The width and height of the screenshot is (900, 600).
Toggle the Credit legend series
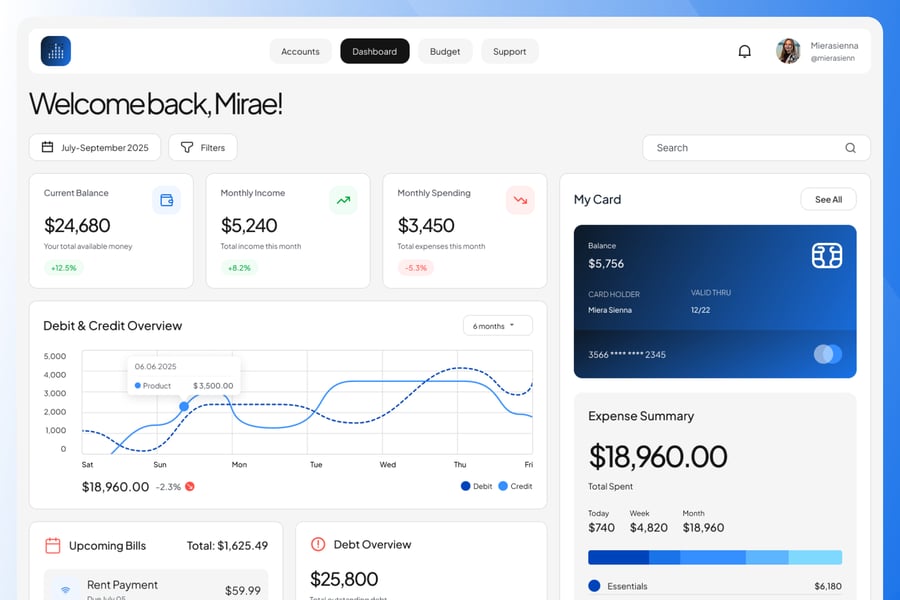point(514,486)
